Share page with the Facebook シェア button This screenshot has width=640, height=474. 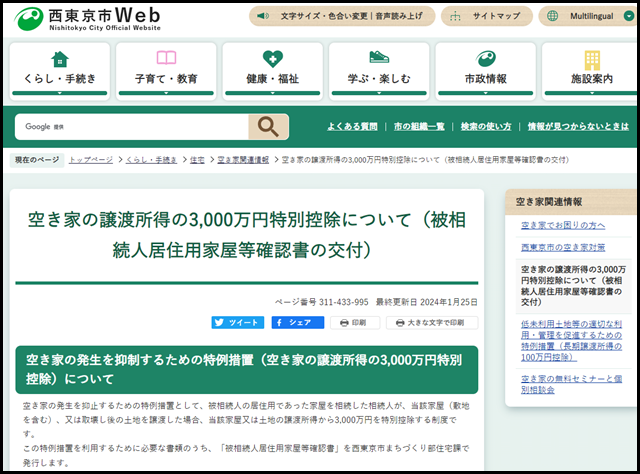(298, 323)
